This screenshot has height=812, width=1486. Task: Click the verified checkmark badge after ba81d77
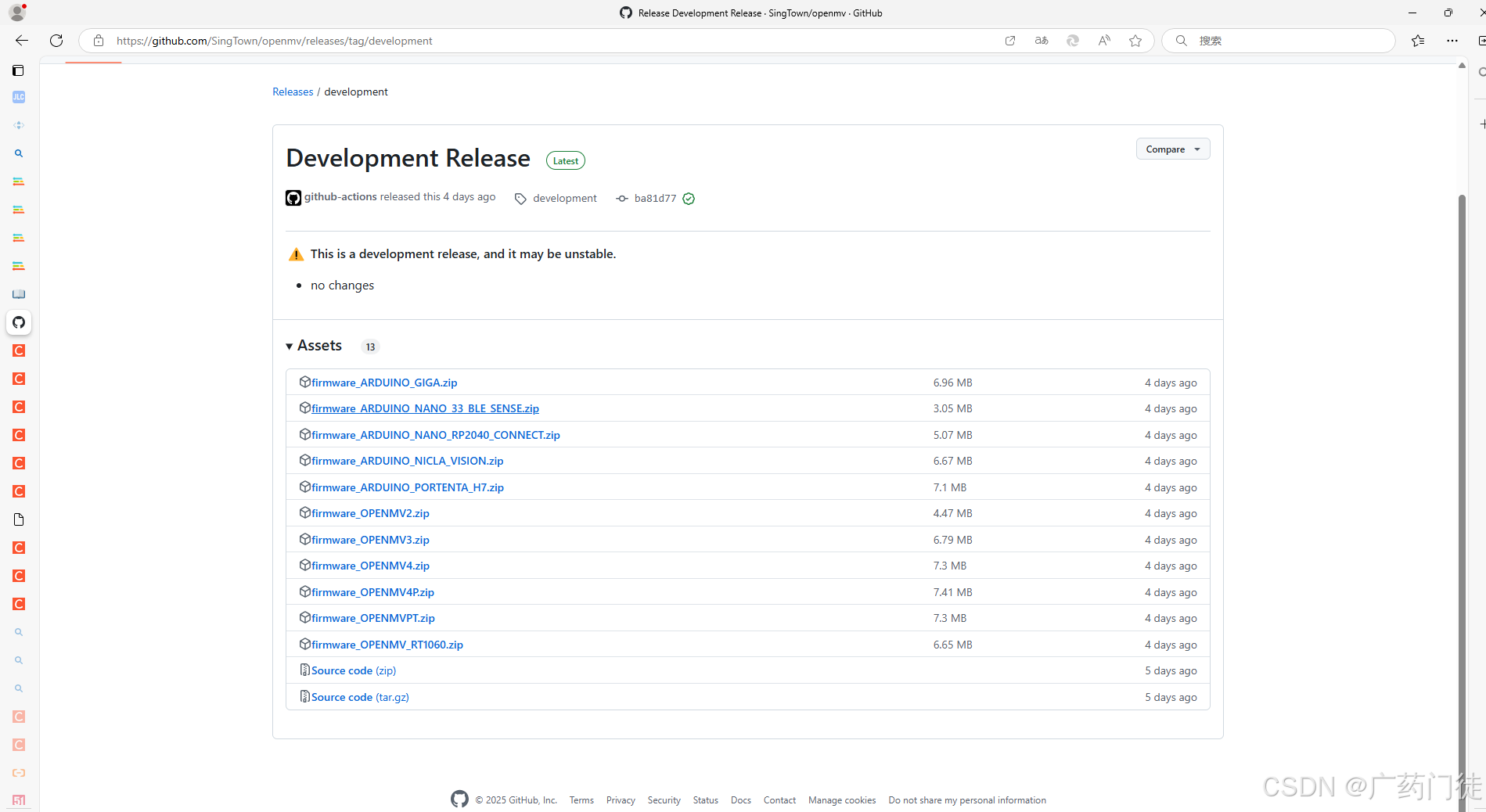pyautogui.click(x=689, y=199)
